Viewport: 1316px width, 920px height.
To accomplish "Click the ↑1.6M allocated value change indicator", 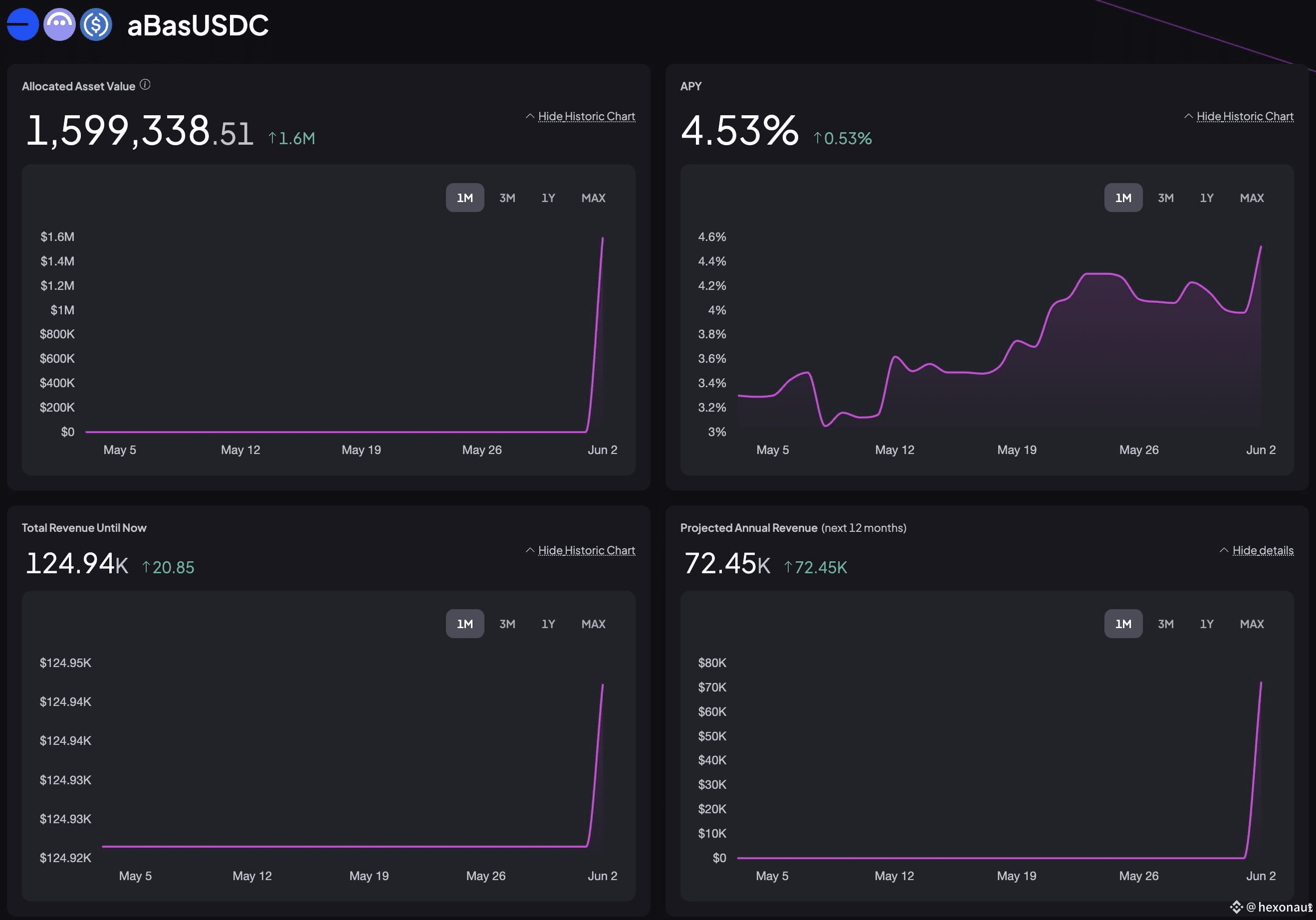I will pyautogui.click(x=291, y=138).
